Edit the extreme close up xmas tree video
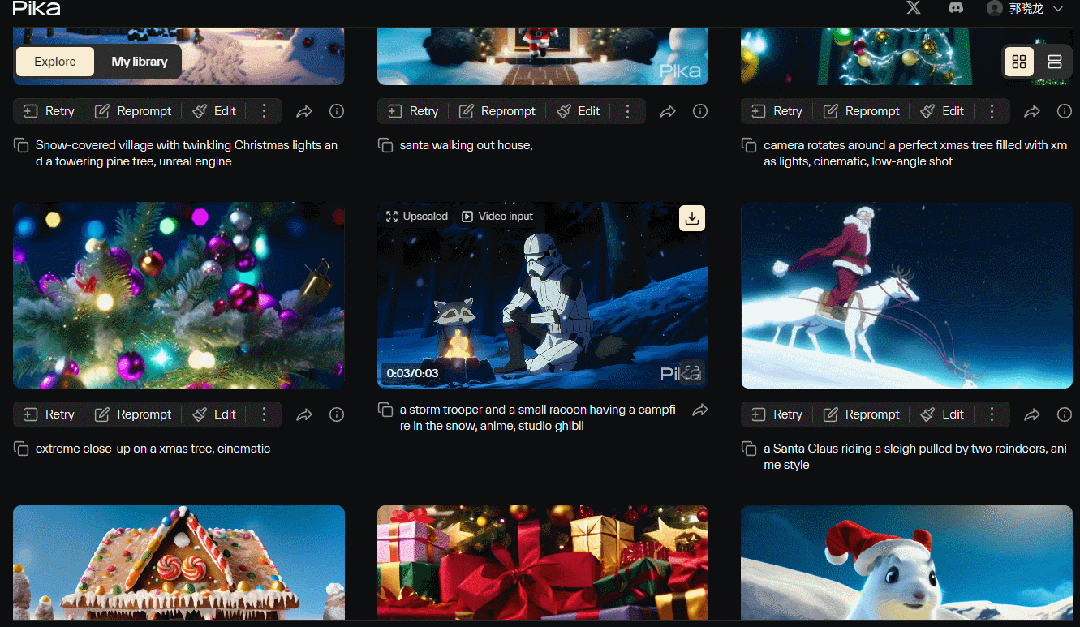Image resolution: width=1080 pixels, height=627 pixels. point(214,414)
